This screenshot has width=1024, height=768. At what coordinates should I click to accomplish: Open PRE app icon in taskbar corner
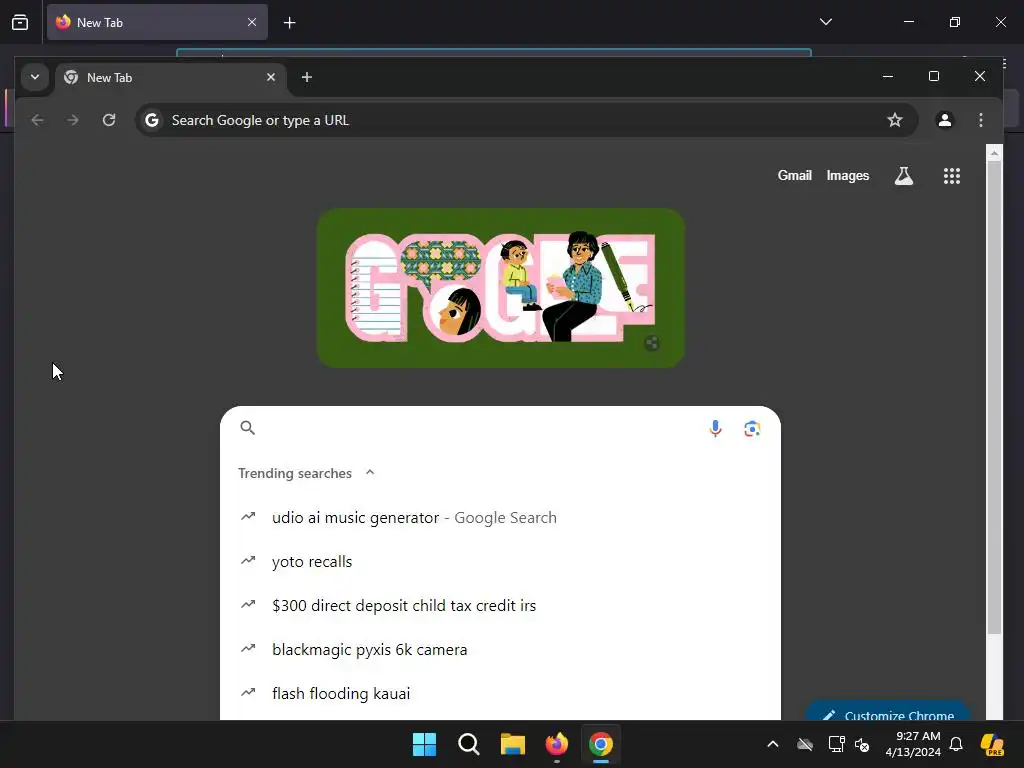(993, 744)
